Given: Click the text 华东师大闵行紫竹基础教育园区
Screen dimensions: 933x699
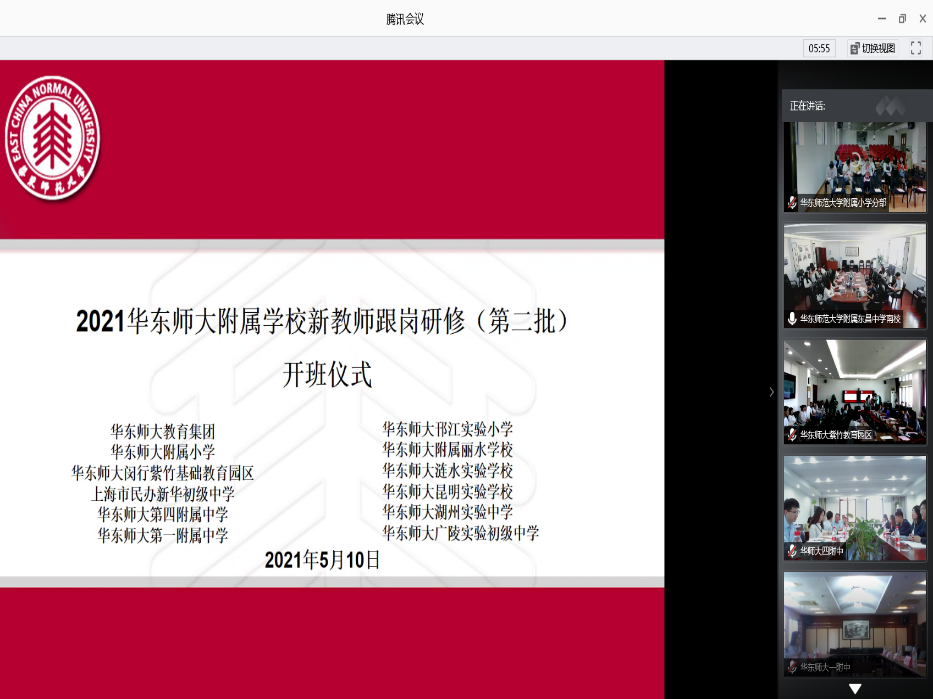Looking at the screenshot, I should tap(162, 473).
